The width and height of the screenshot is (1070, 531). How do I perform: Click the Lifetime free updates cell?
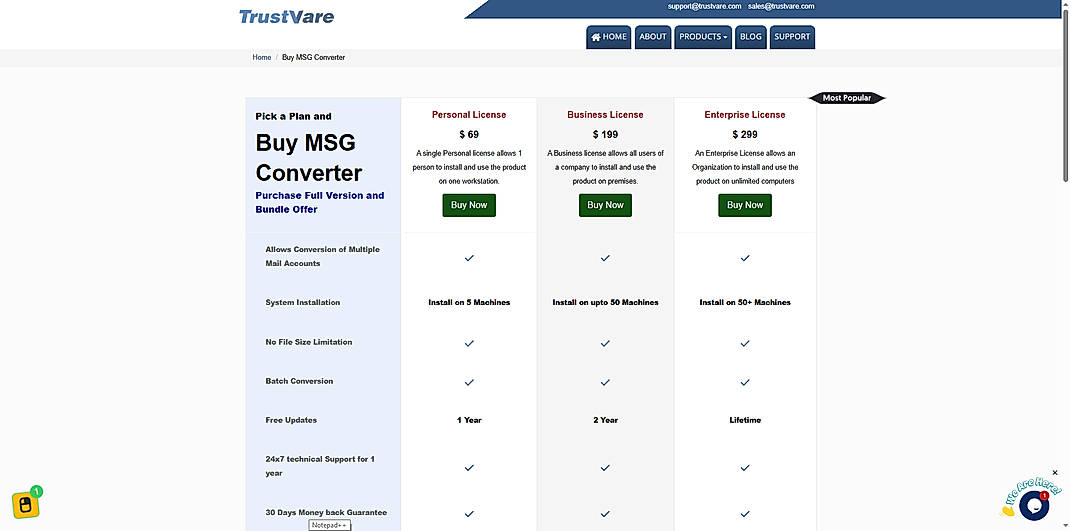[x=744, y=420]
